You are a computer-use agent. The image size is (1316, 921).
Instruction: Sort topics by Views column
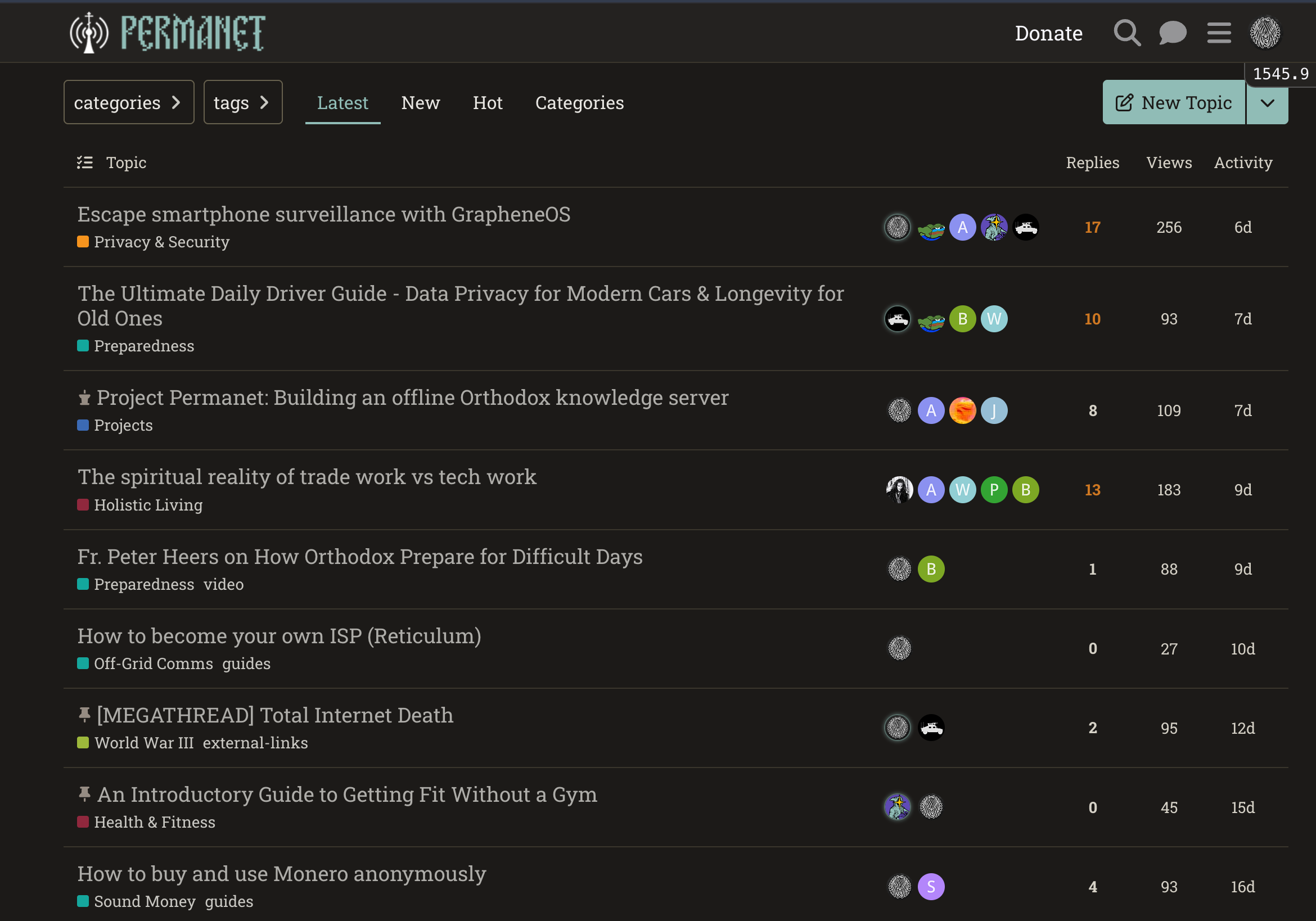(x=1169, y=162)
